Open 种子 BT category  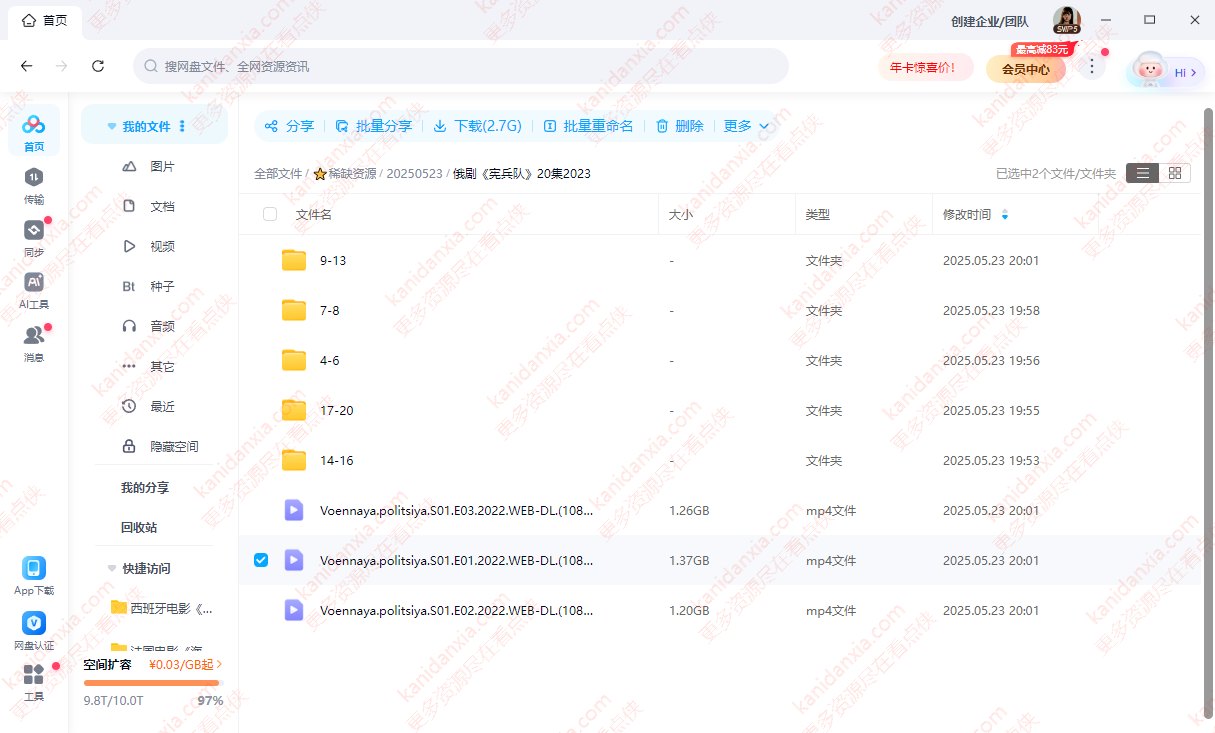162,286
